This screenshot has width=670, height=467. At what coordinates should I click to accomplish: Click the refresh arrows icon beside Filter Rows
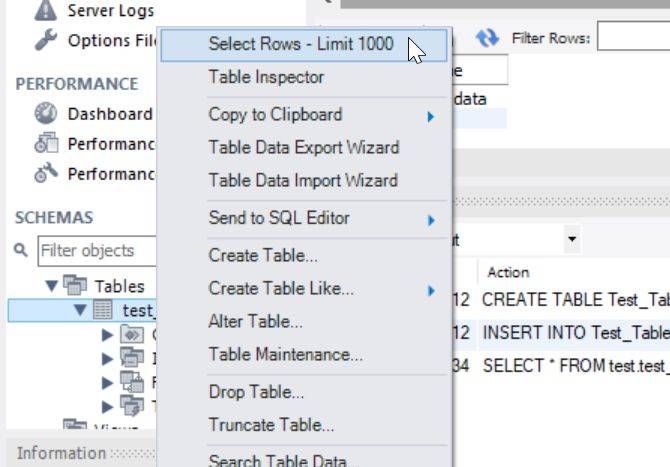[487, 38]
